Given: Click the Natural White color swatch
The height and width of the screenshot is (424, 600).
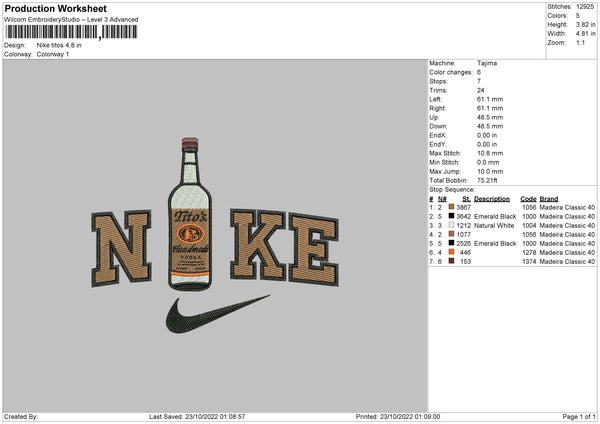Looking at the screenshot, I should click(x=452, y=225).
